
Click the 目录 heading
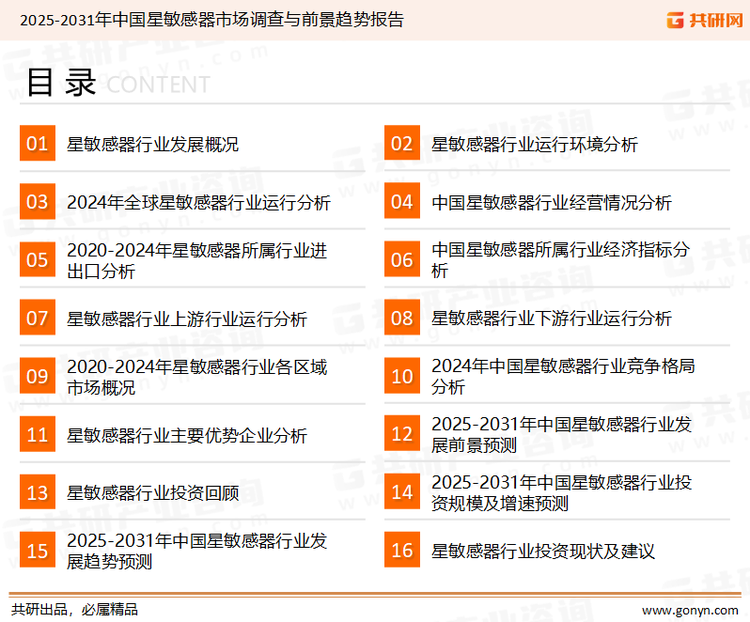[x=61, y=83]
